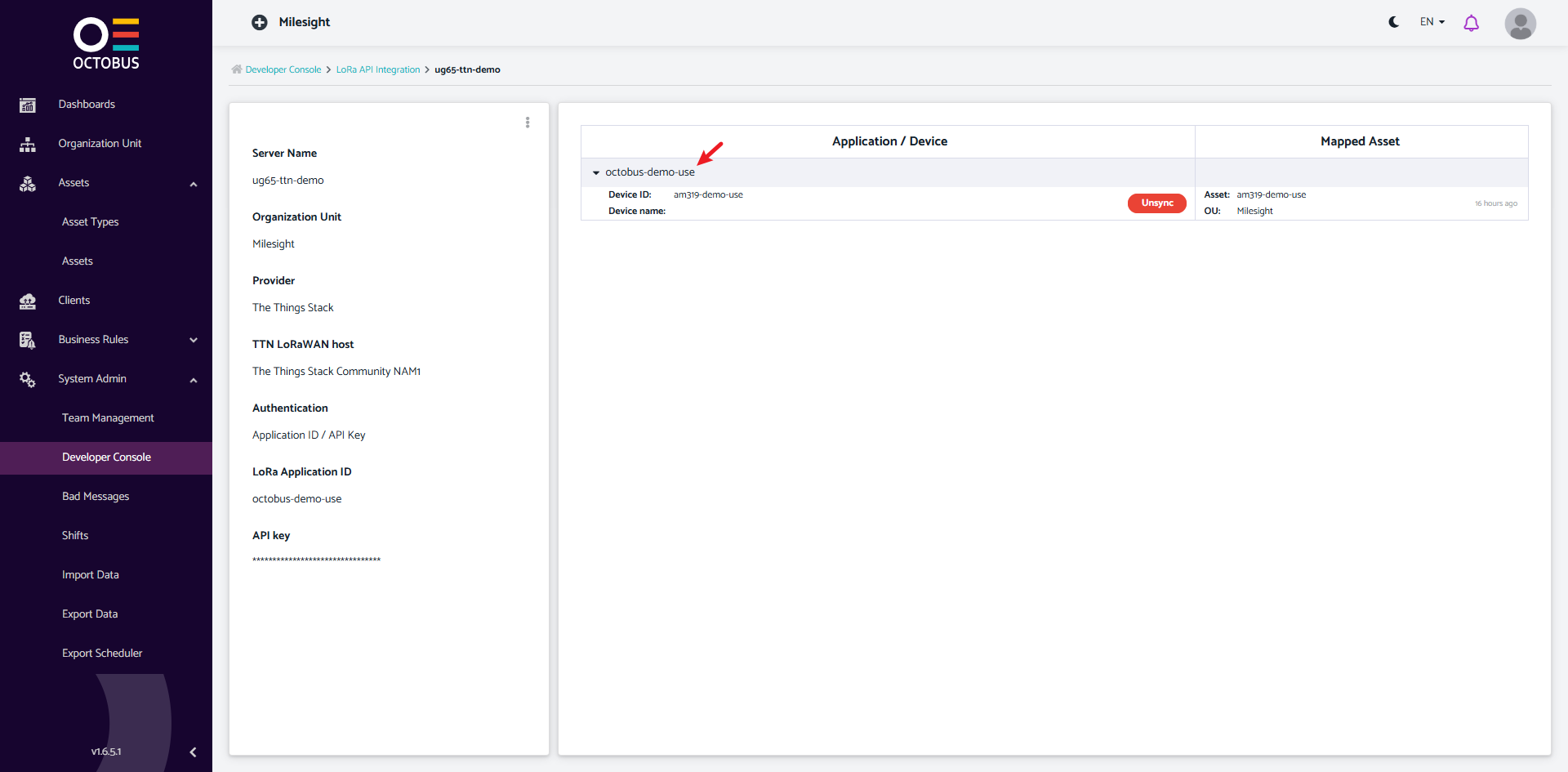Click the Clients icon
This screenshot has height=772, width=1568.
pyautogui.click(x=28, y=301)
